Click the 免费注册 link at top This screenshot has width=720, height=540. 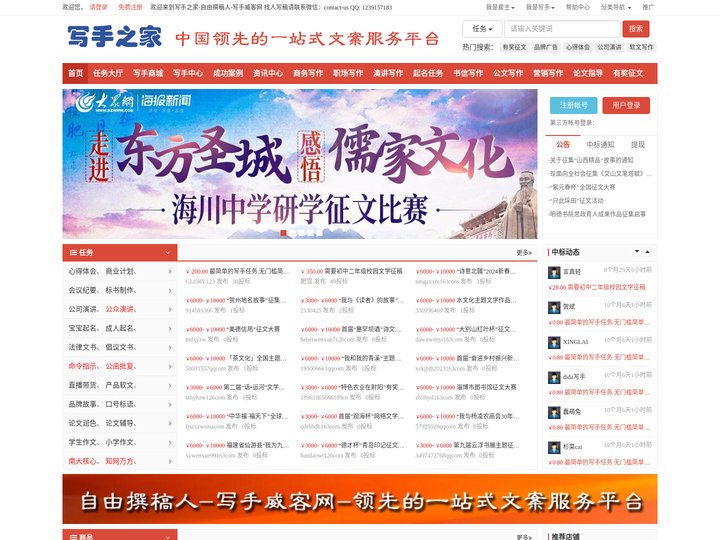[x=130, y=7]
